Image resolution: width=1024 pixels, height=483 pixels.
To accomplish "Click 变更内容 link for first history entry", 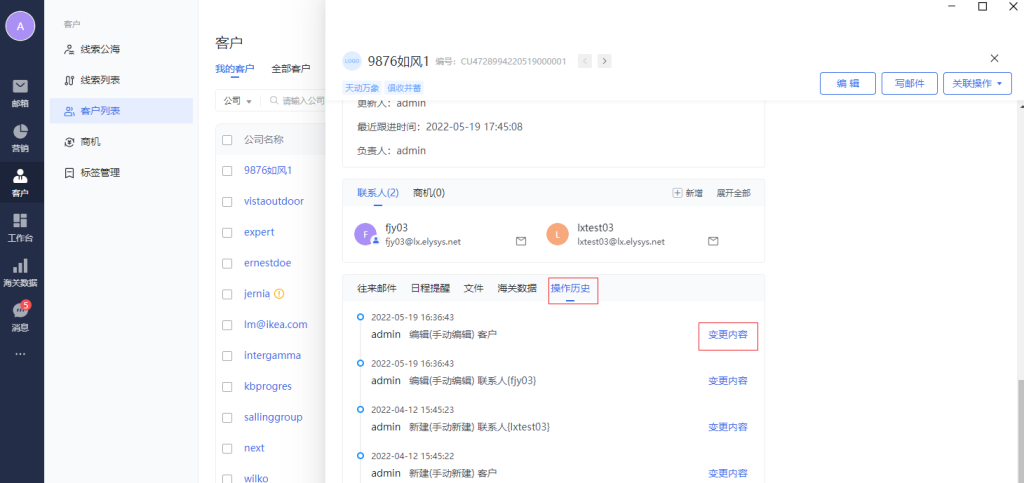I will 727,334.
